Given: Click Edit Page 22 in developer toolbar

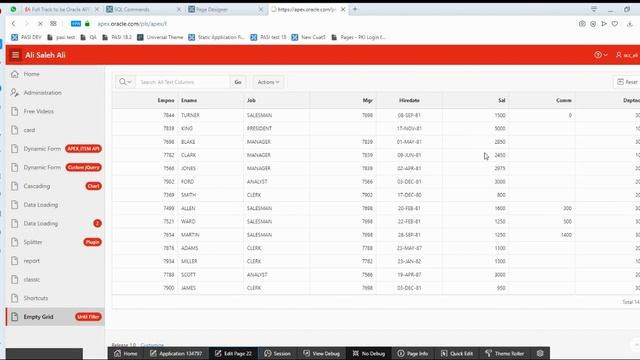Looking at the screenshot, I should (233, 353).
